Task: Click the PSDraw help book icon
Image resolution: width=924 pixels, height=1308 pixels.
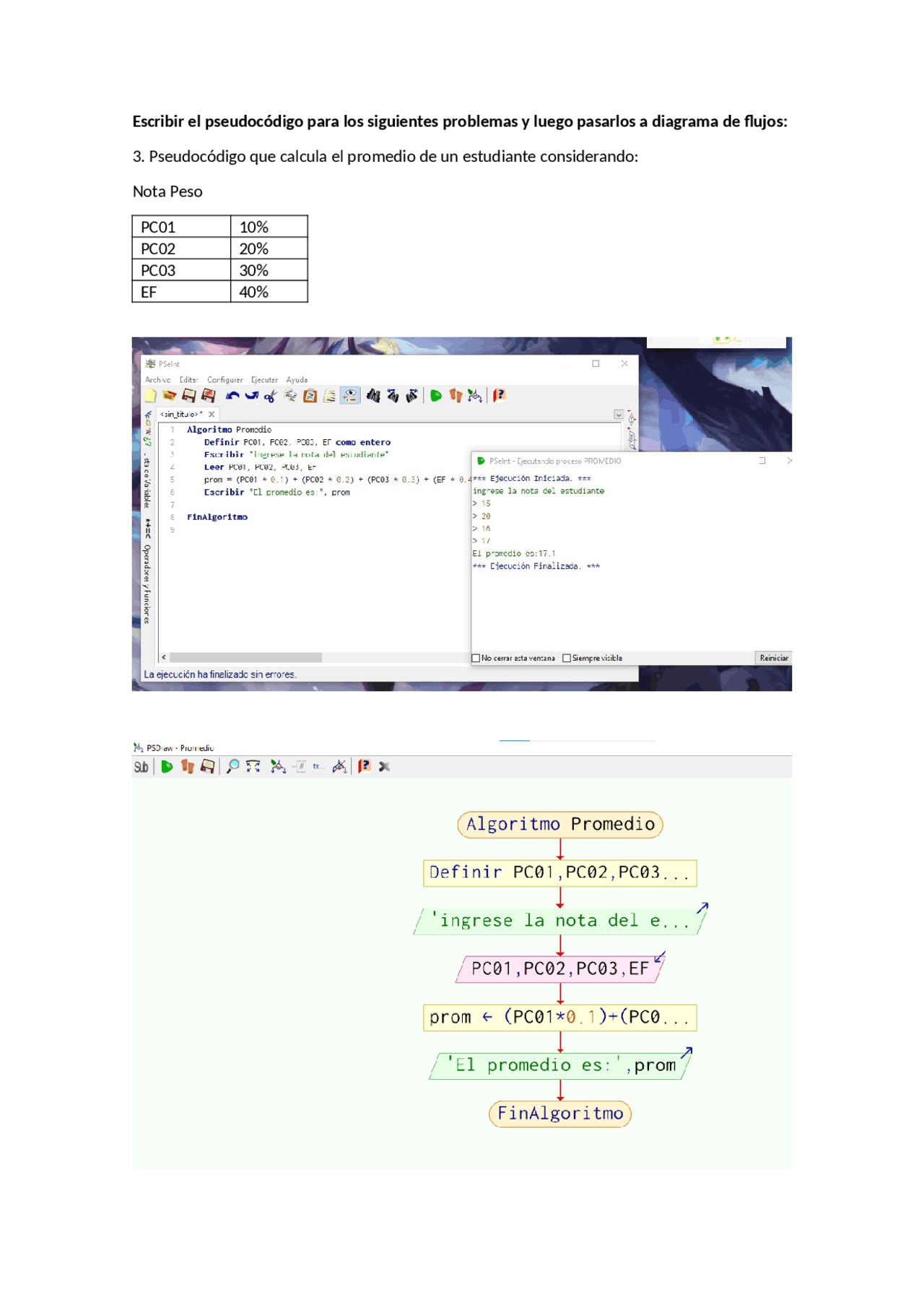Action: [365, 767]
